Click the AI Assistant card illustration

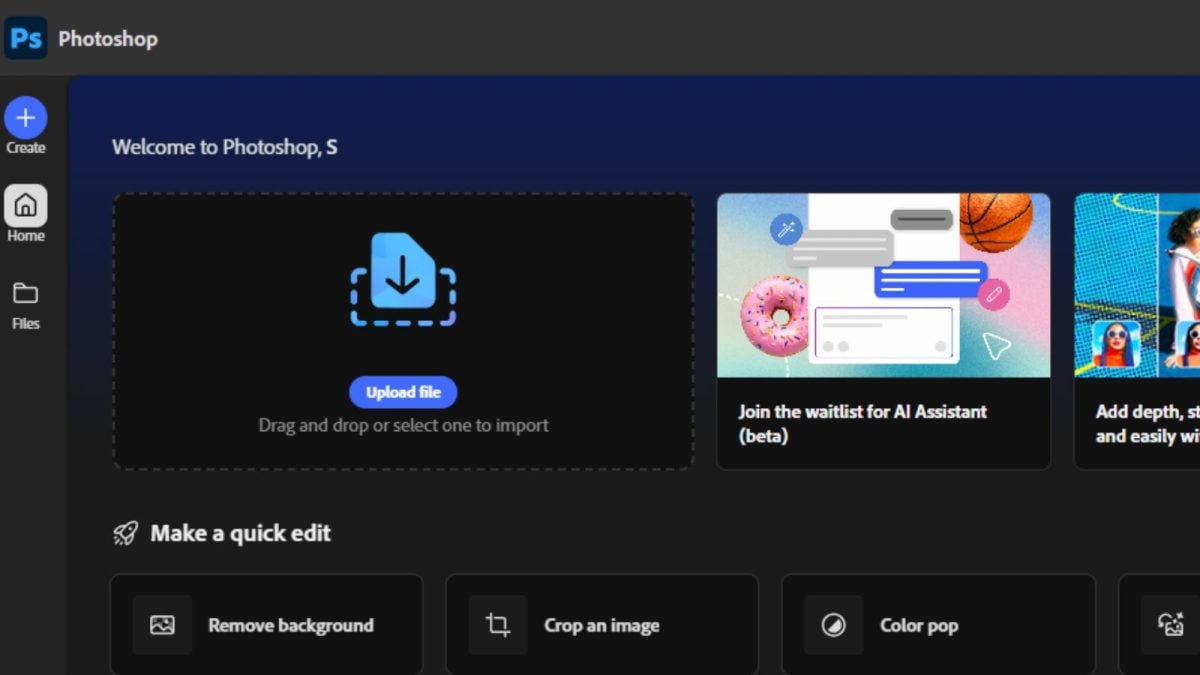(x=883, y=285)
